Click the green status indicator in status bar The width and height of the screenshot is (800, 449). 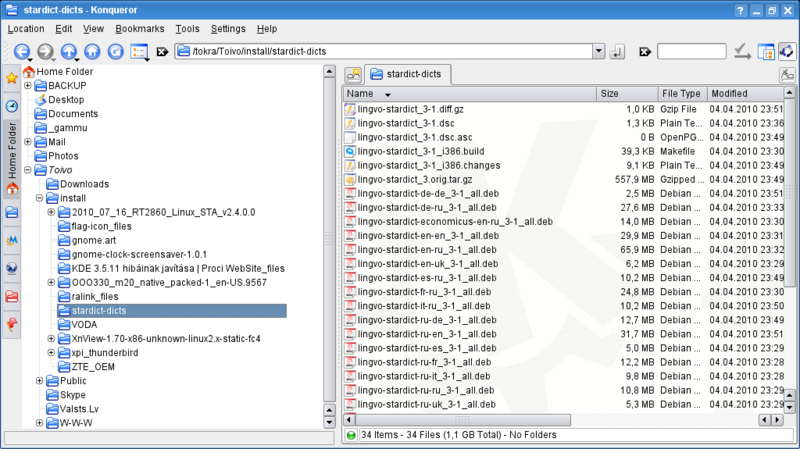pos(351,435)
